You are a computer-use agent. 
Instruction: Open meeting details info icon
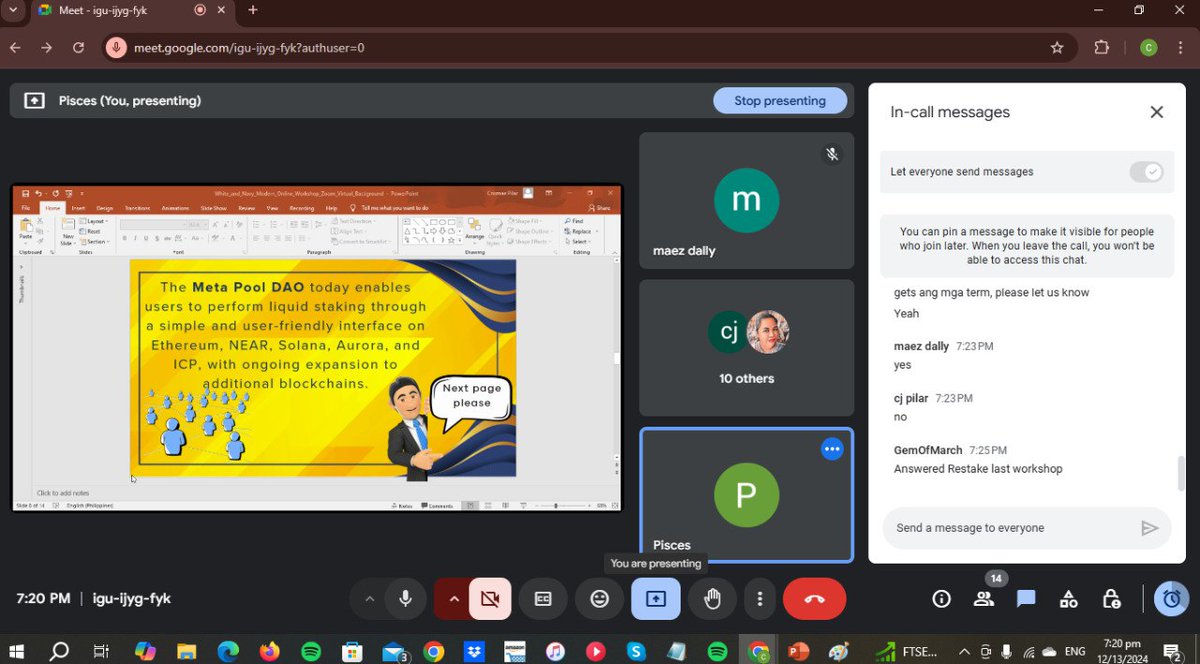941,599
